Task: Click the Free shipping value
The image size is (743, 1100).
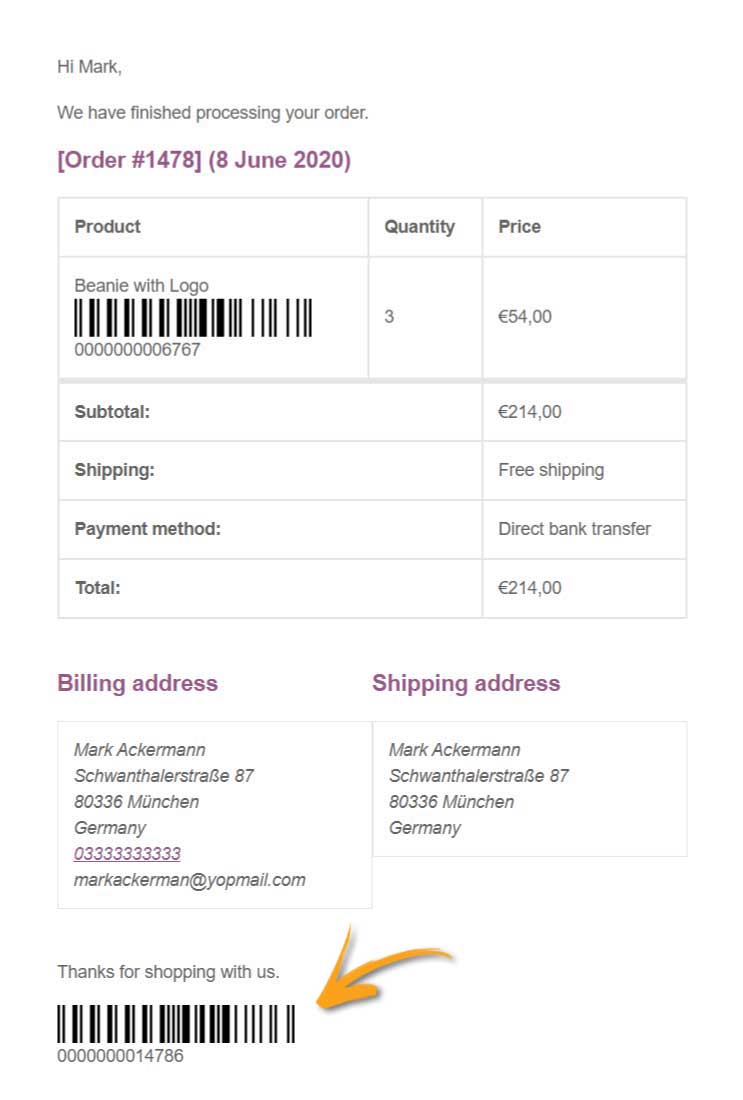Action: coord(551,470)
